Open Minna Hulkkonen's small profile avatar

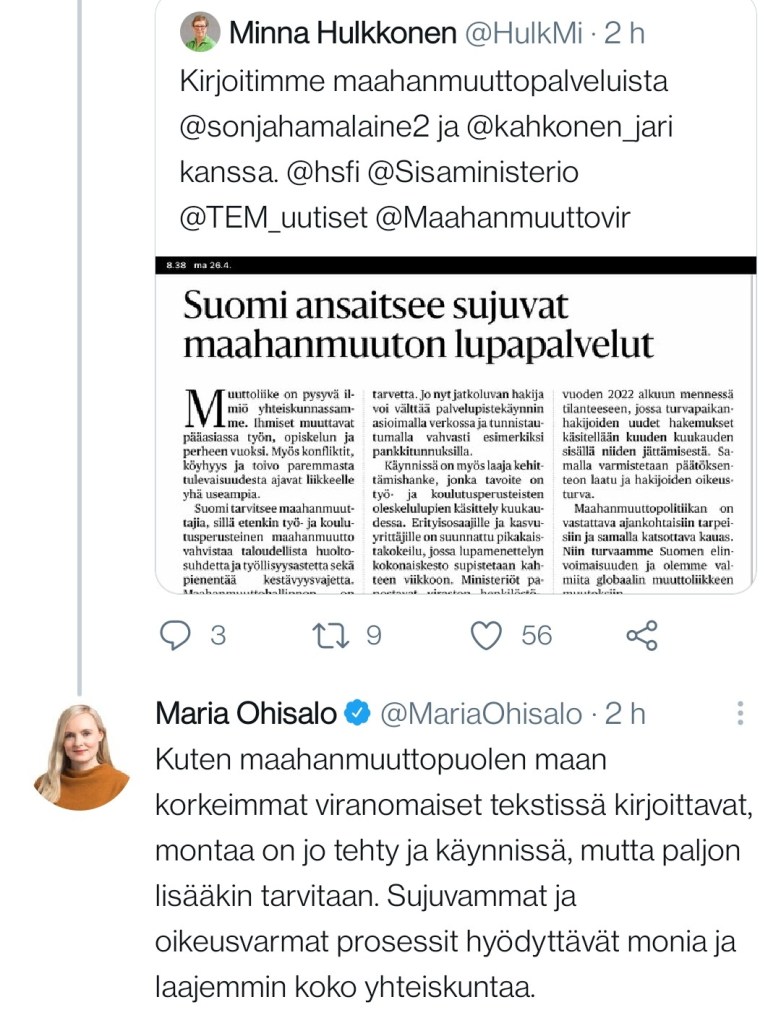[x=200, y=33]
